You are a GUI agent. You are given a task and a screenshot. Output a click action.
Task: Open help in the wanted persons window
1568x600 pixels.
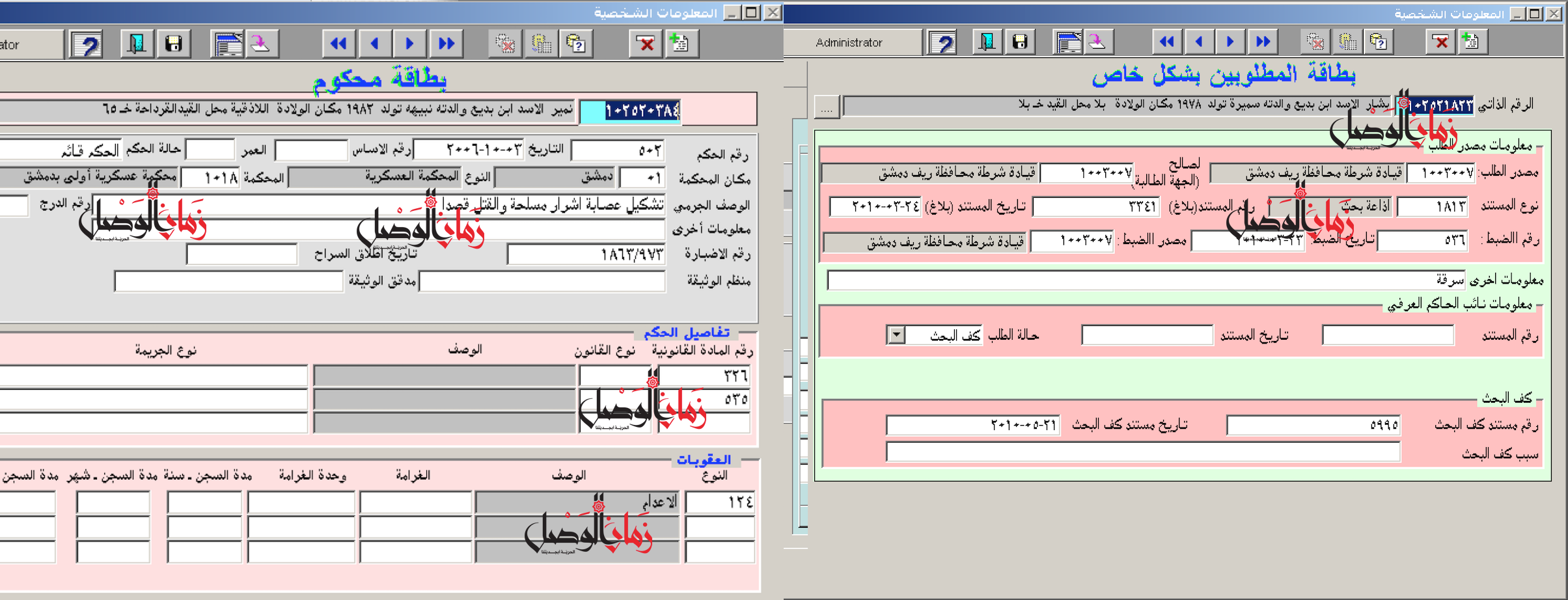943,42
